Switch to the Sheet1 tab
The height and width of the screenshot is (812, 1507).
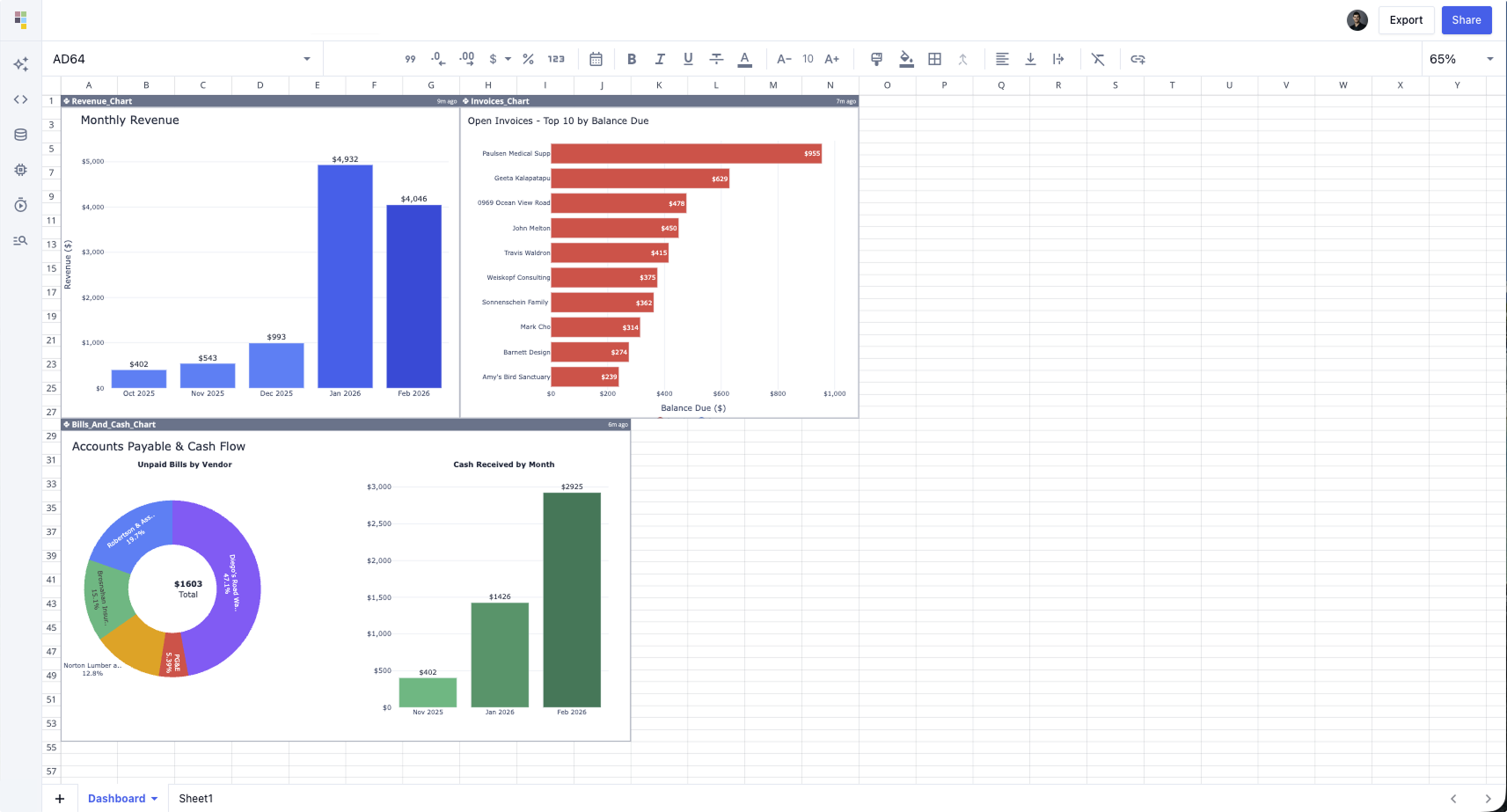[x=195, y=799]
